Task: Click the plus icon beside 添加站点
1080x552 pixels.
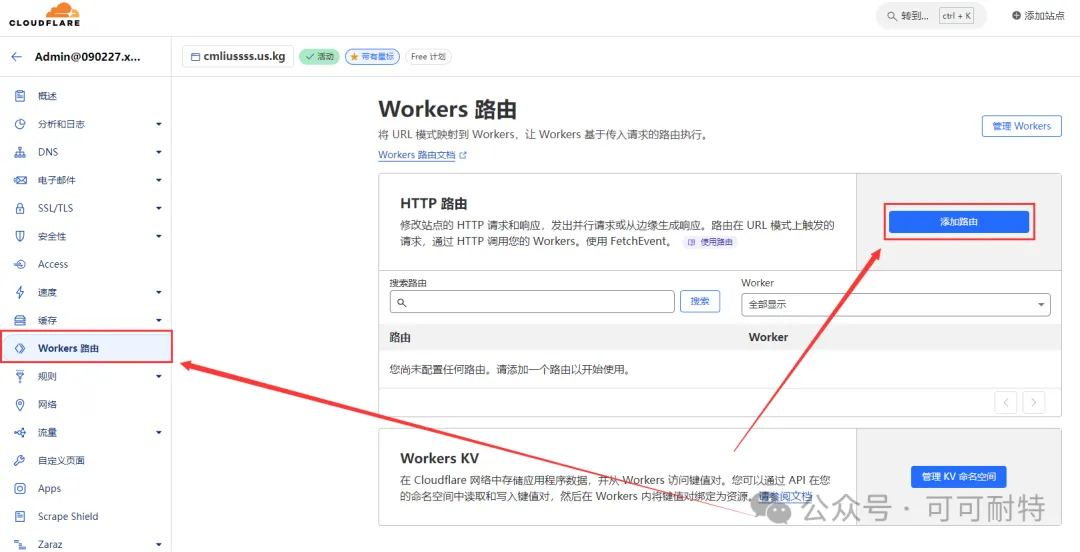Action: pos(1016,15)
